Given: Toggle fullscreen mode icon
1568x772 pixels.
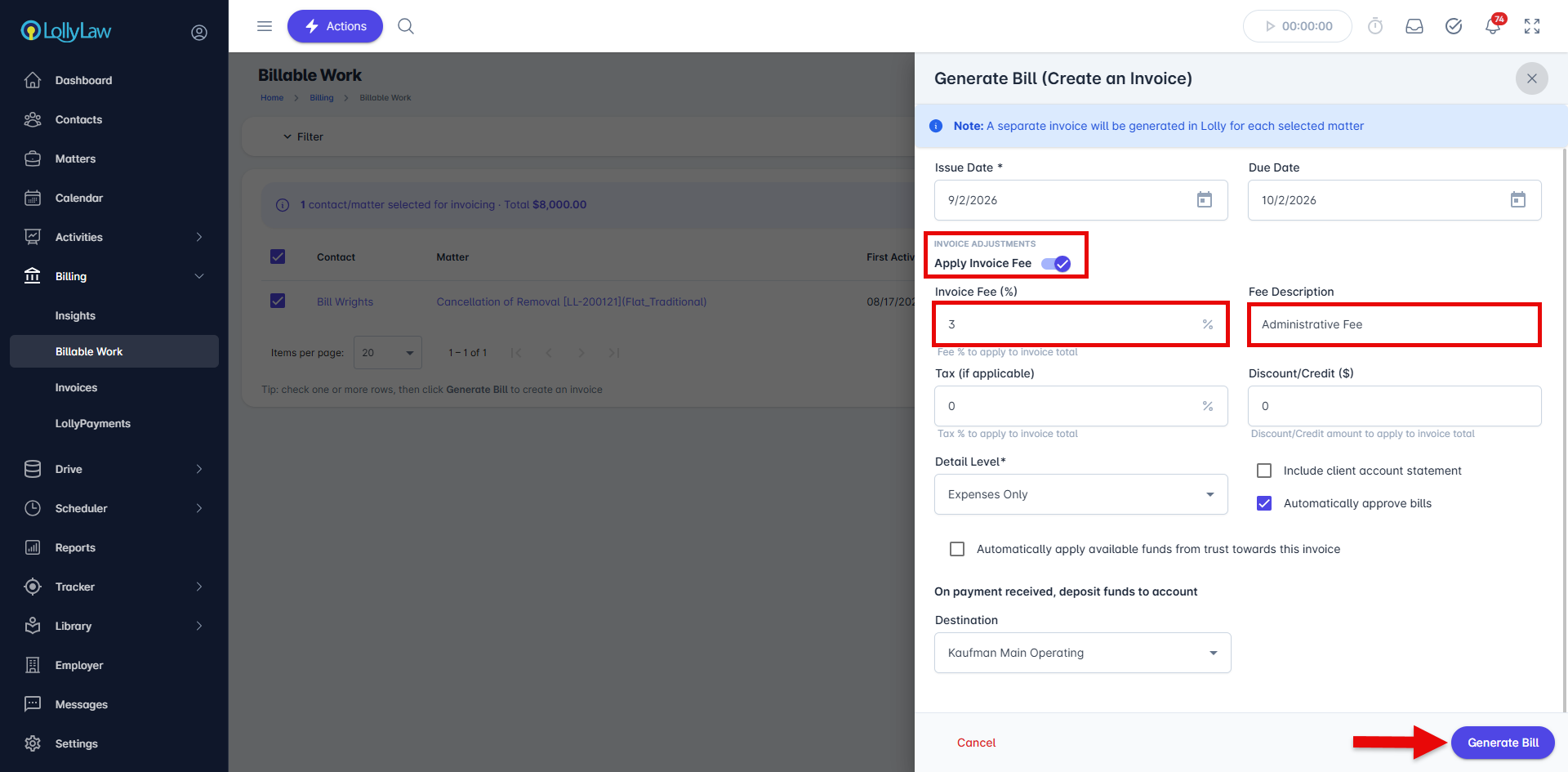Looking at the screenshot, I should click(1532, 26).
